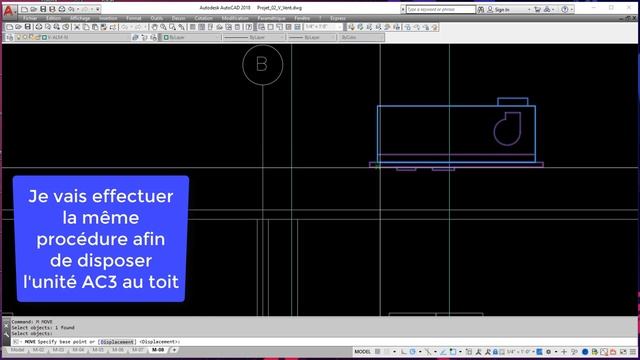Click the Zoom Previous tool
The image size is (640, 360).
[x=181, y=27]
